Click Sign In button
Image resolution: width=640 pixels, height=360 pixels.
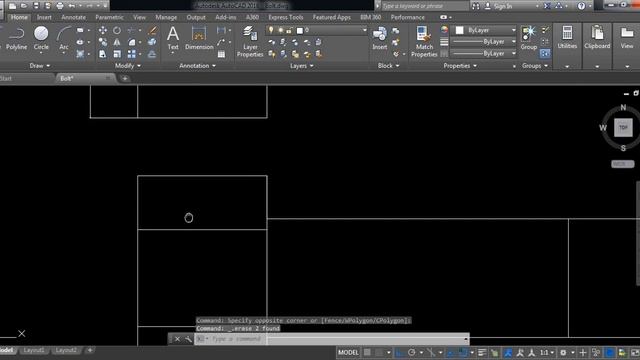[498, 6]
